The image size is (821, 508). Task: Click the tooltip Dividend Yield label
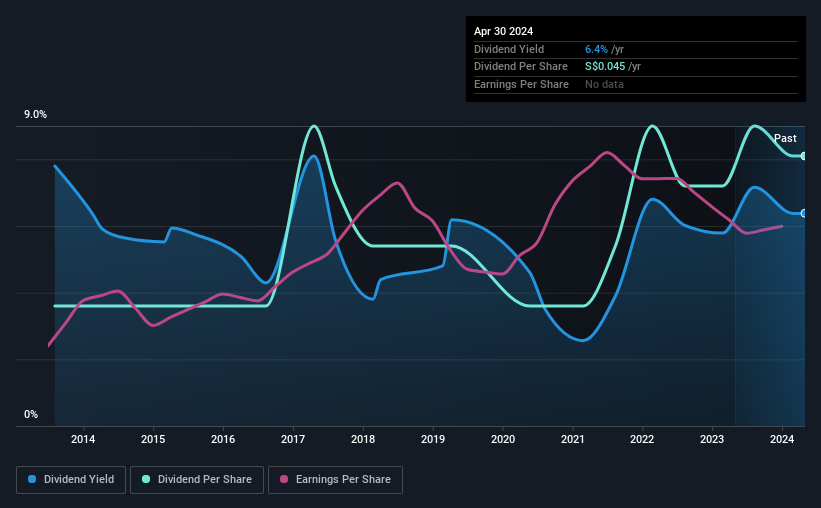click(x=509, y=49)
